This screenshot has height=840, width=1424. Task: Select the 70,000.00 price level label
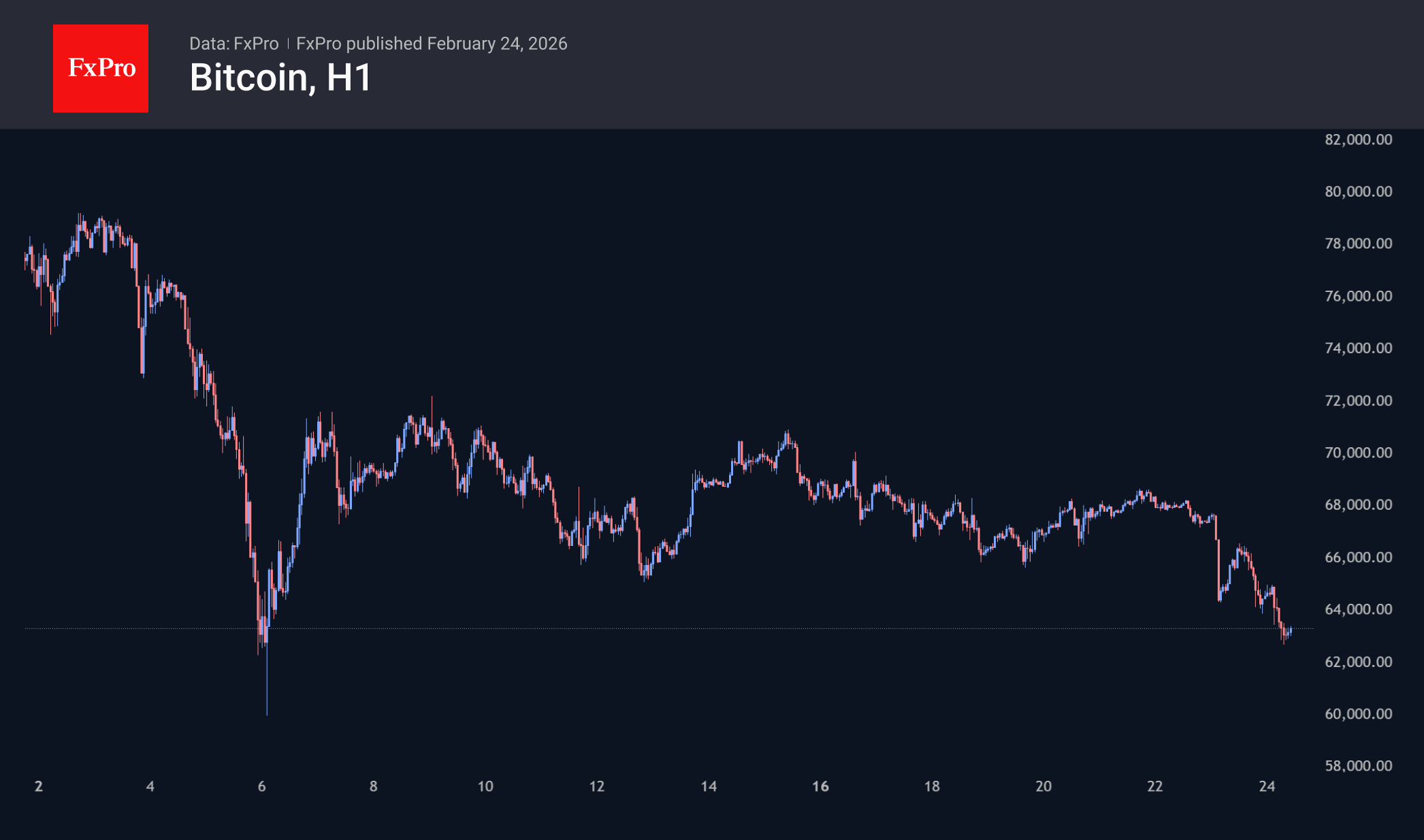(x=1358, y=453)
